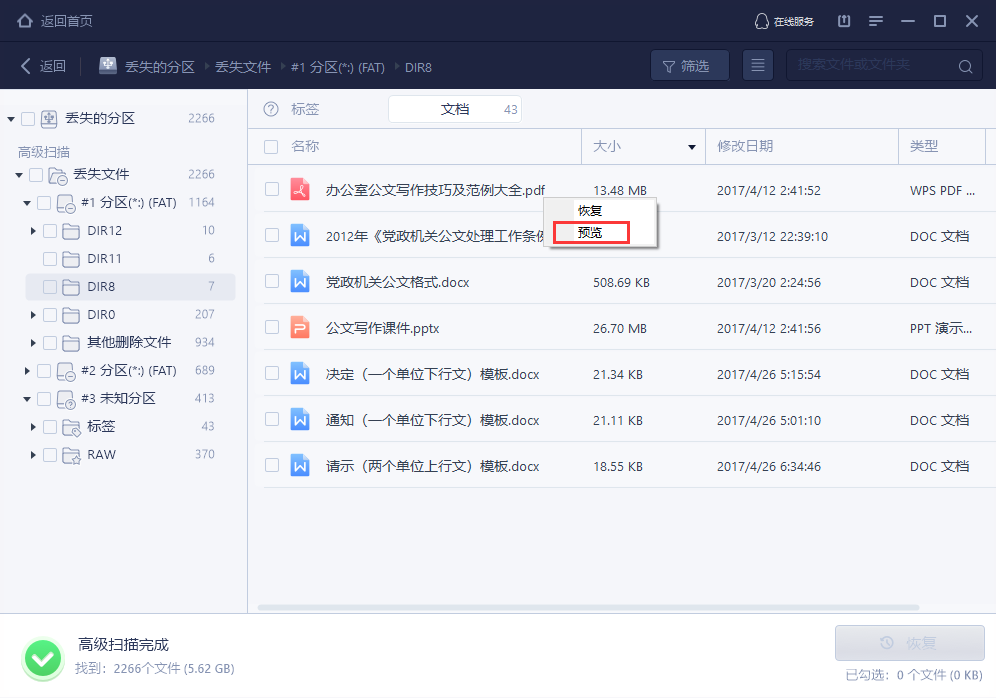The image size is (996, 698).
Task: Open the list view menu next to 筛选
Action: [757, 65]
